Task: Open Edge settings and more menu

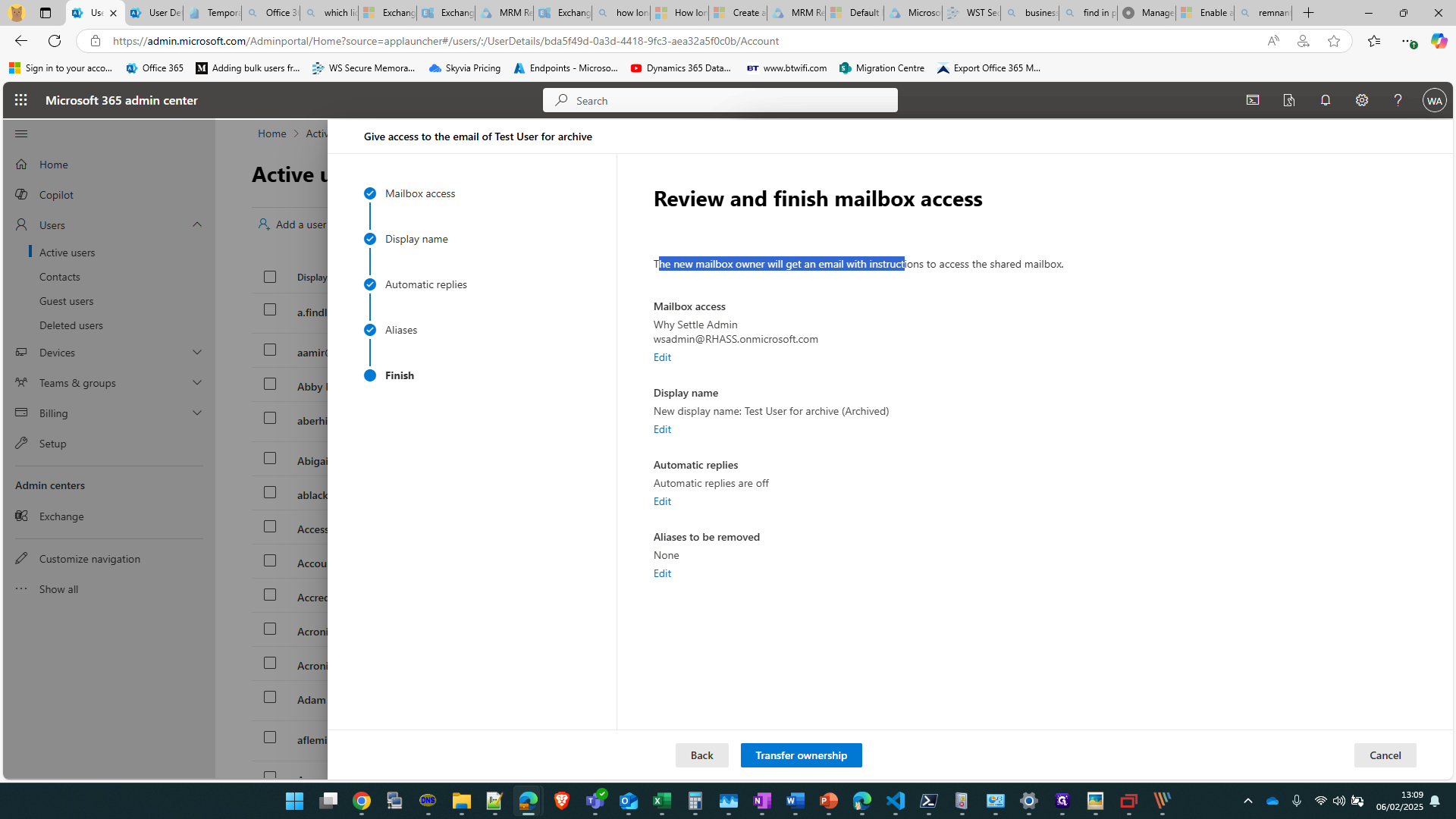Action: click(1407, 41)
